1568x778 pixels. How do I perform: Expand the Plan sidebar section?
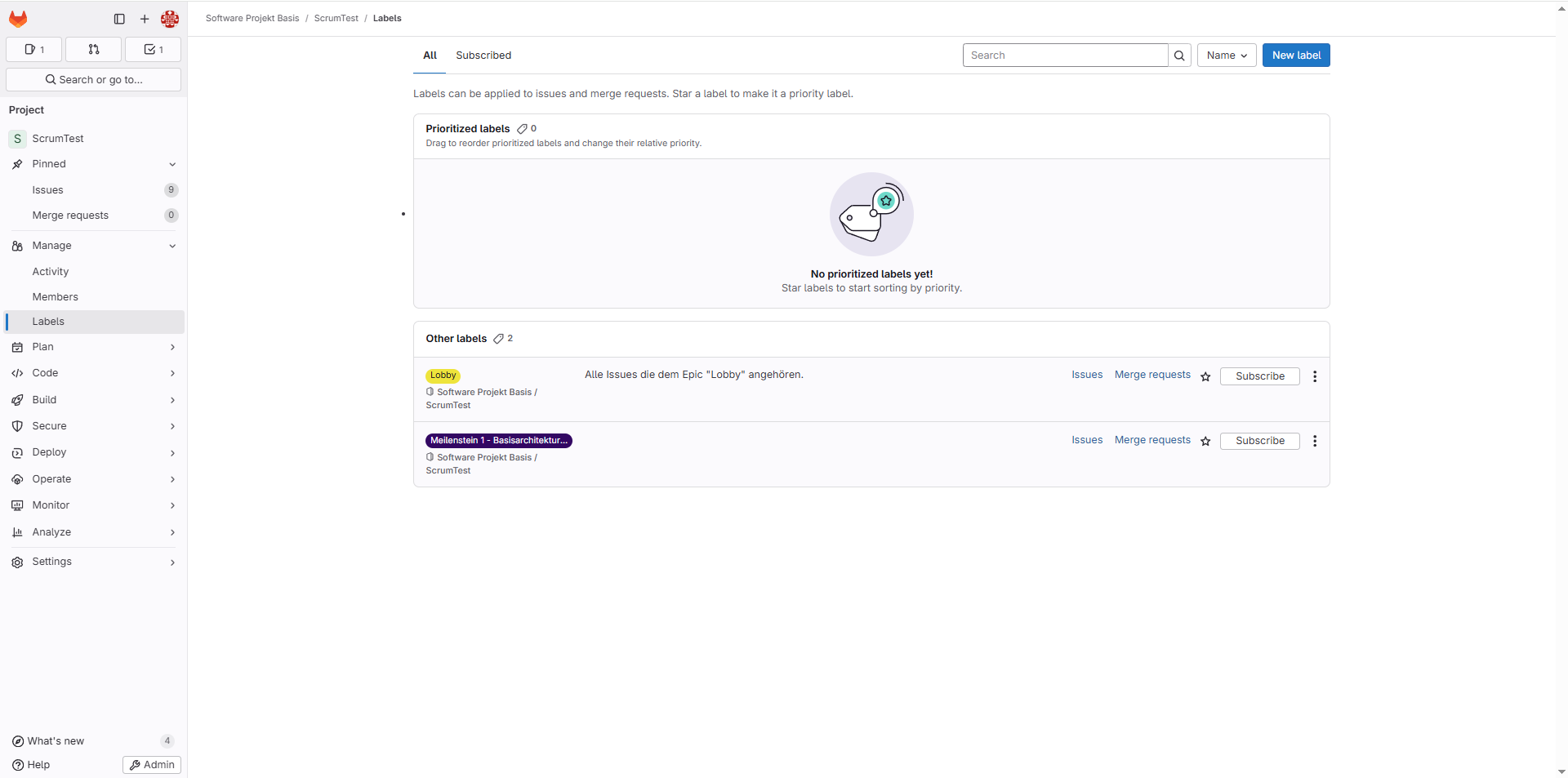click(93, 347)
